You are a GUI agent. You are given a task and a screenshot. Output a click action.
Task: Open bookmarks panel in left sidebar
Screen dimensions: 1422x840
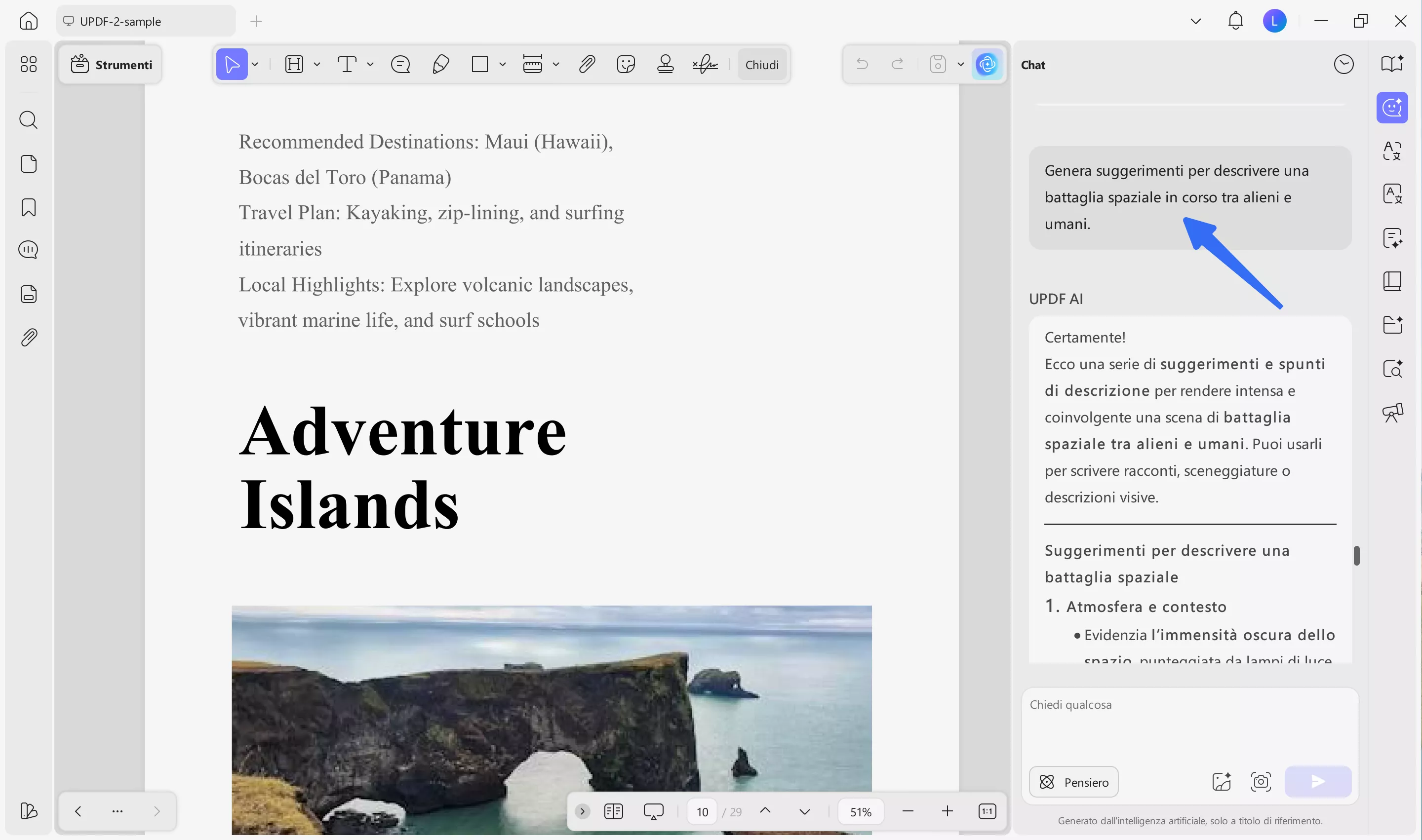tap(28, 207)
